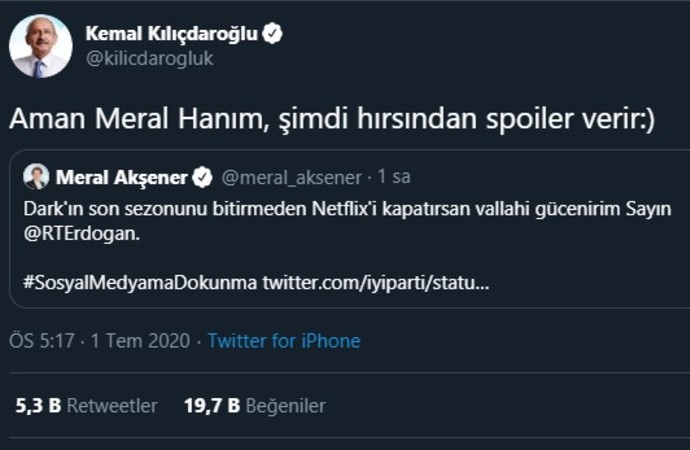
Task: Click the @RTErdogan mention
Action: 75,234
